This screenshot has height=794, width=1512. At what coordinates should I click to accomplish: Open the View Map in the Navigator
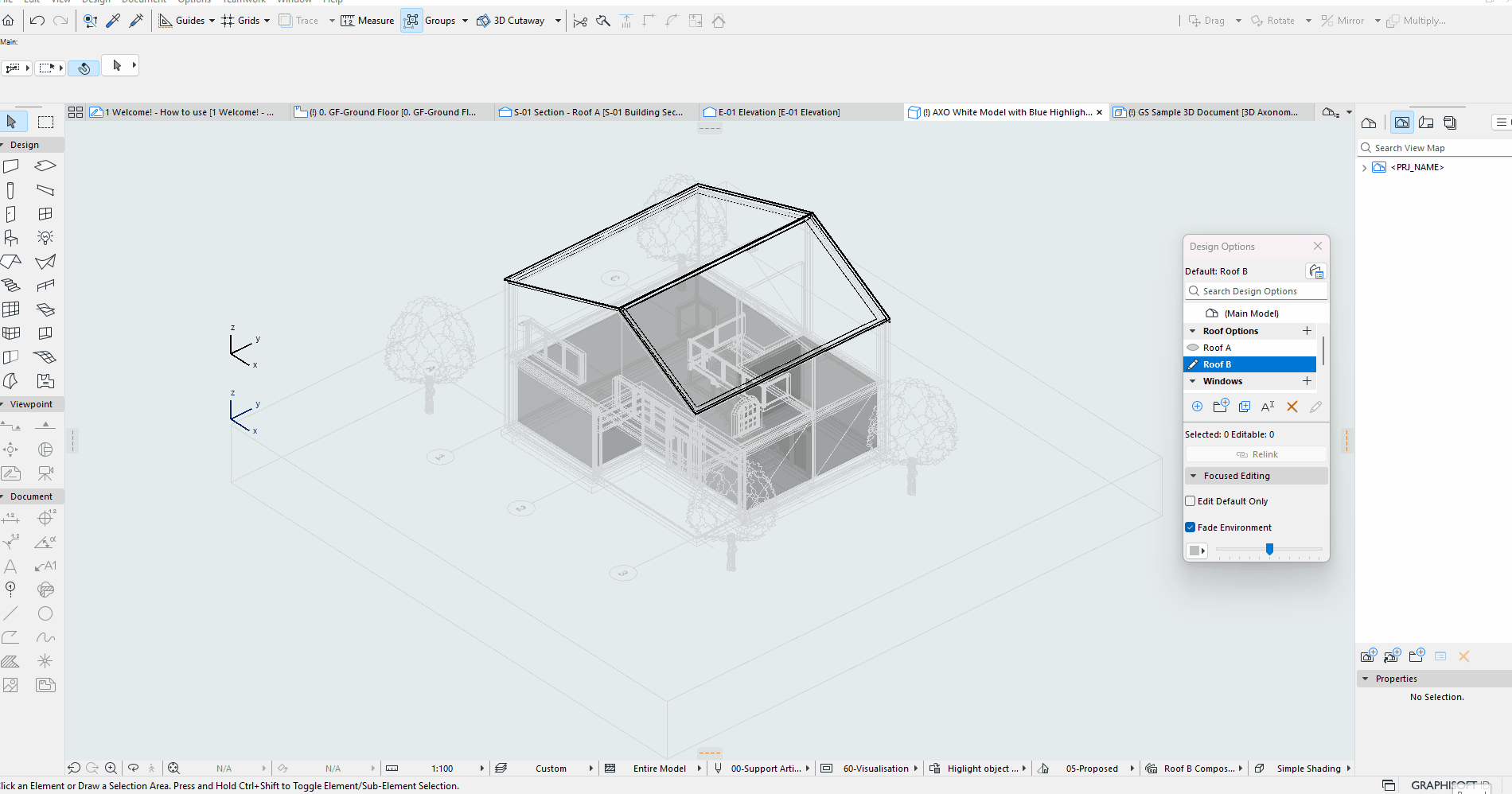(x=1402, y=123)
